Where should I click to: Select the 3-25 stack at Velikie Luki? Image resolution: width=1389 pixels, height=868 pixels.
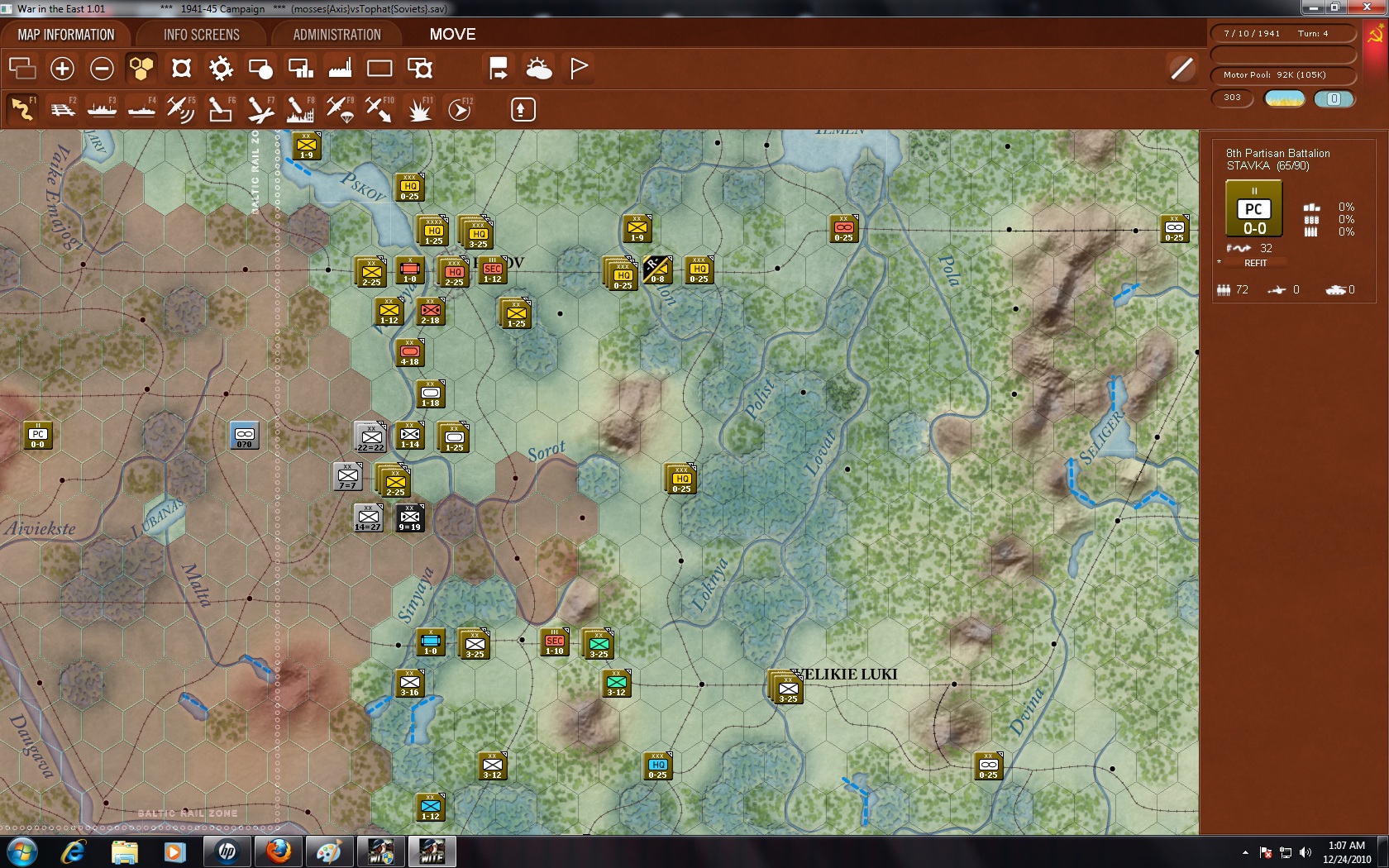[x=787, y=688]
